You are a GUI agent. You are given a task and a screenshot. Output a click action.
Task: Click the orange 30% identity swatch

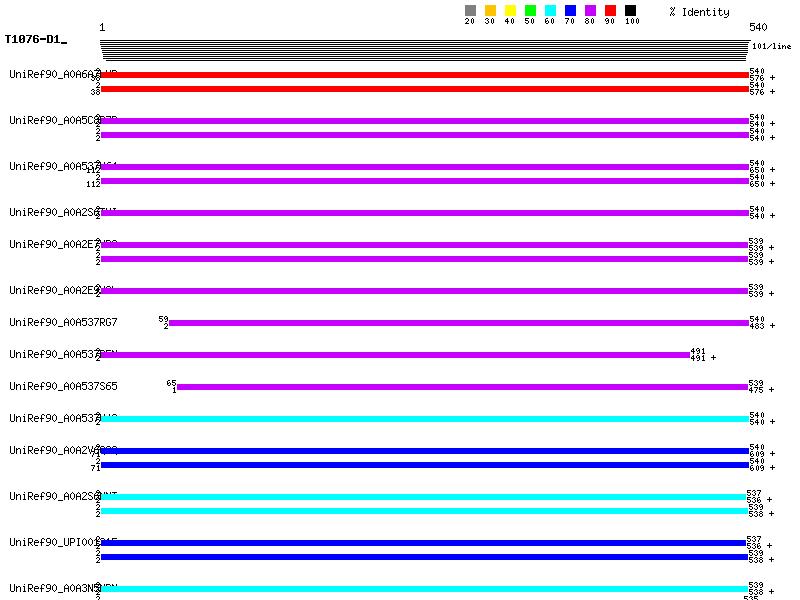click(x=490, y=11)
